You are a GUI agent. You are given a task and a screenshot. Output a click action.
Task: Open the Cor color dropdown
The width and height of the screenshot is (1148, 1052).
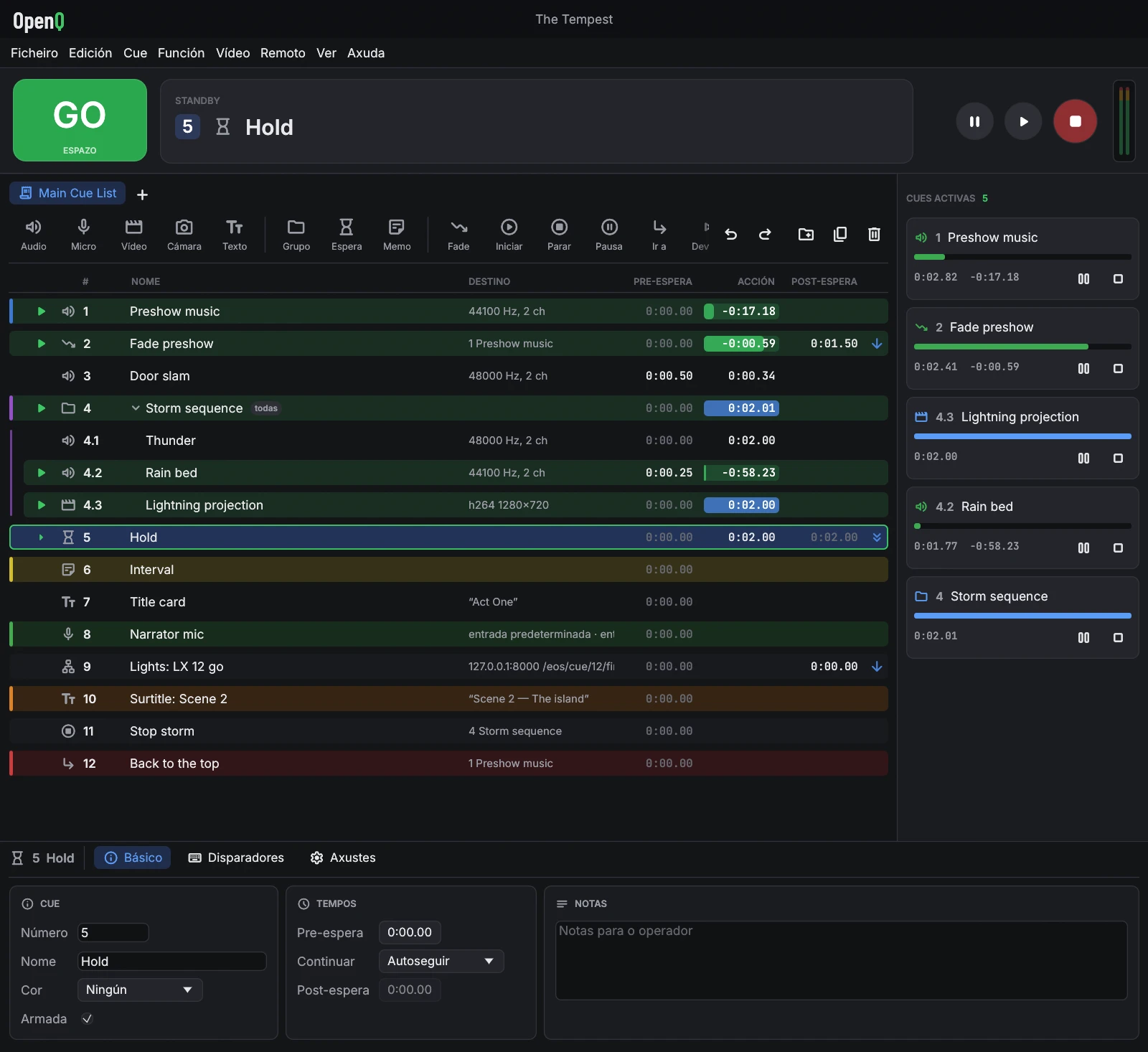(x=140, y=990)
